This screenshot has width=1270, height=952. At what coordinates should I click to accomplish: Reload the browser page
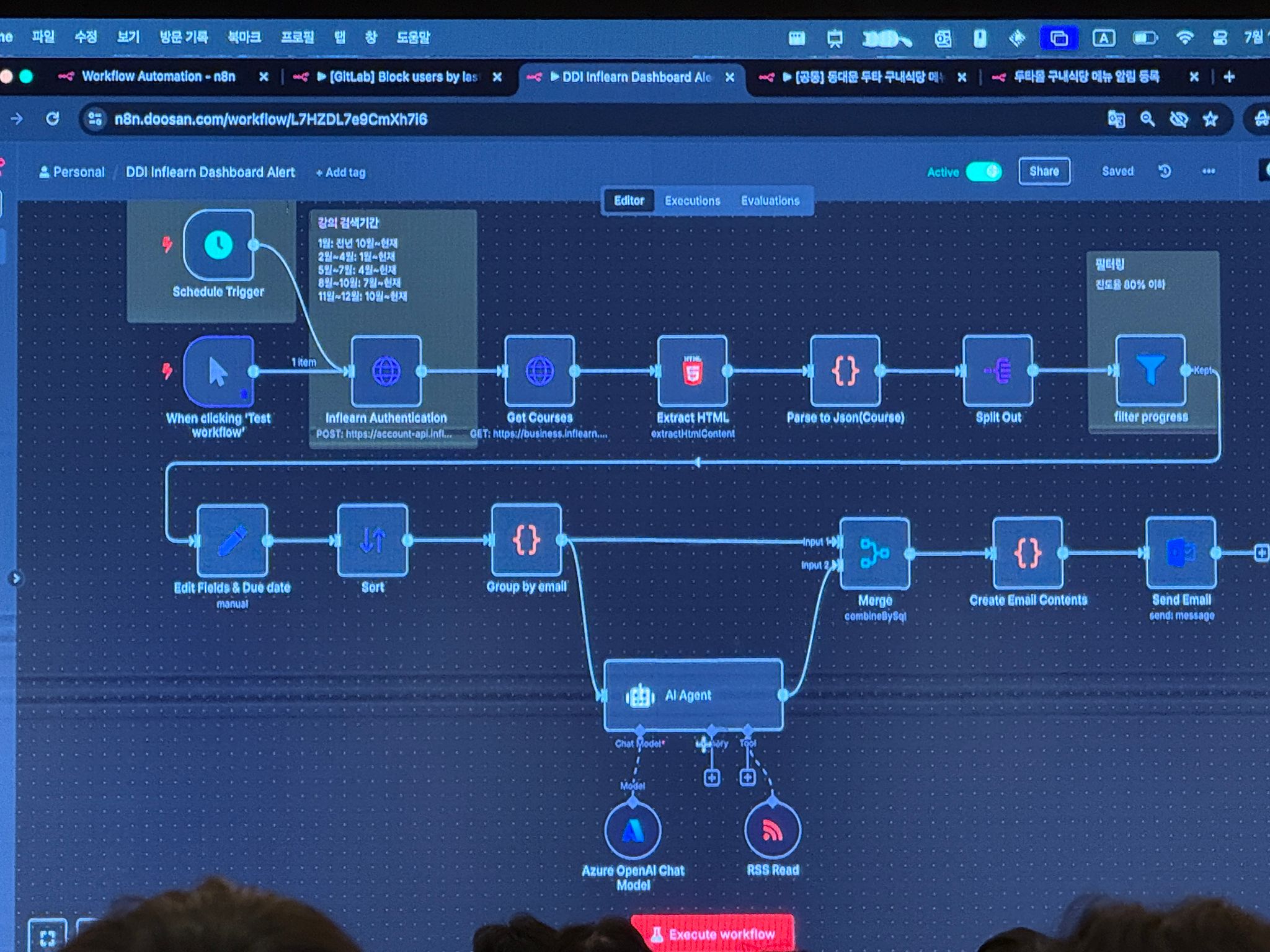(x=53, y=118)
